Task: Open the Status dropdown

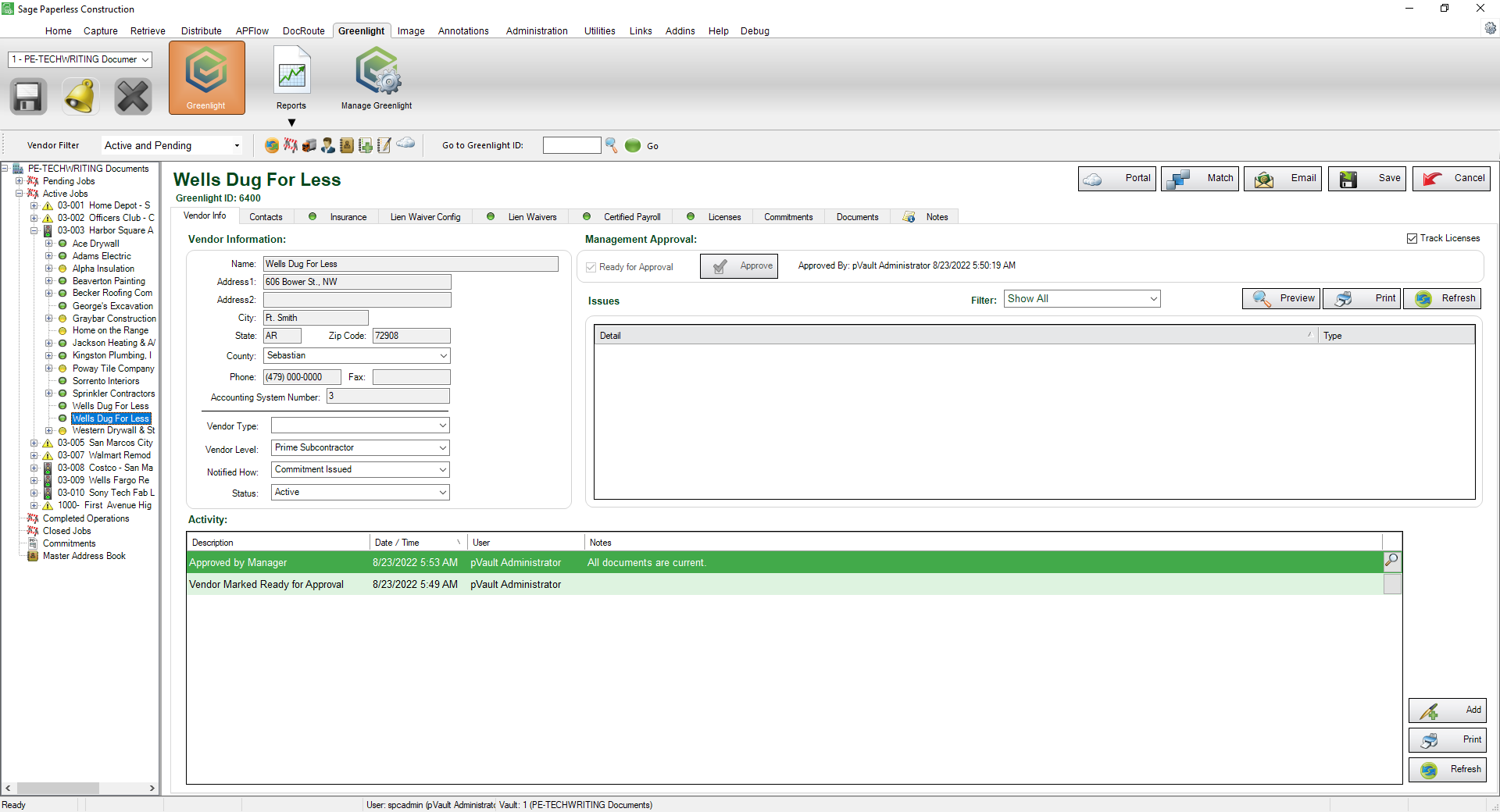Action: click(360, 493)
